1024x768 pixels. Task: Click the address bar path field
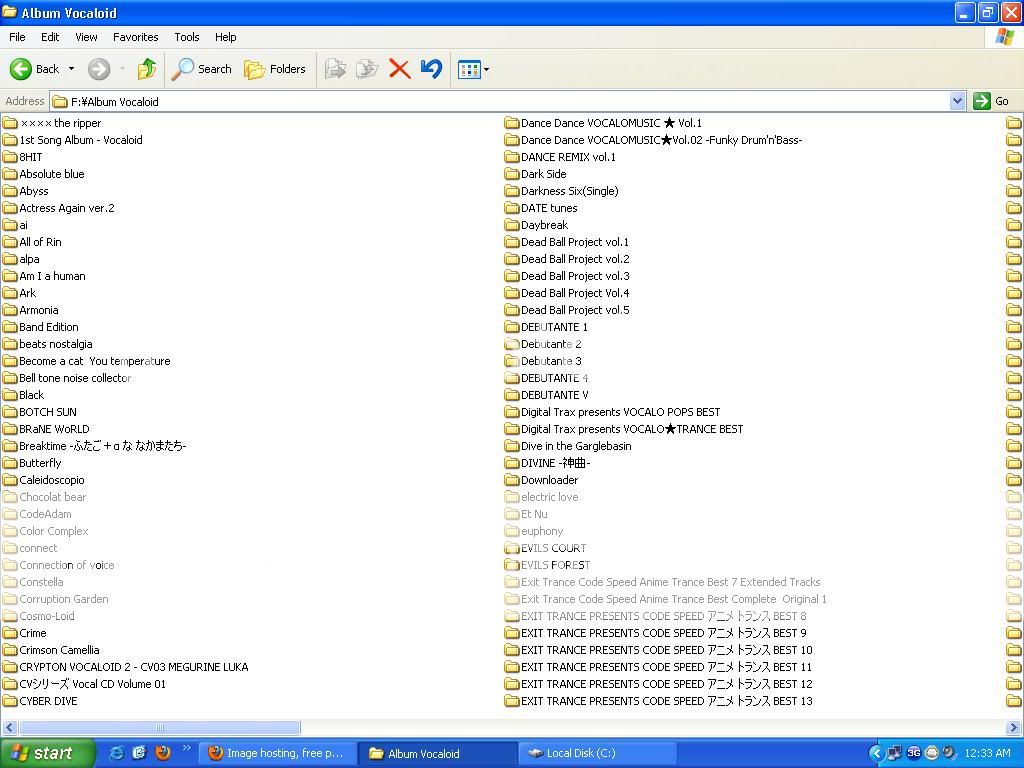500,101
